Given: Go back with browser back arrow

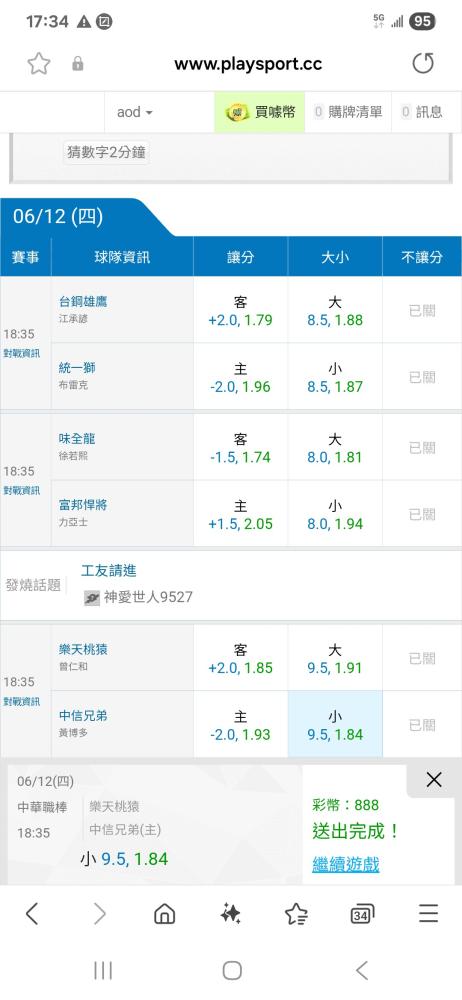Looking at the screenshot, I should [x=32, y=914].
